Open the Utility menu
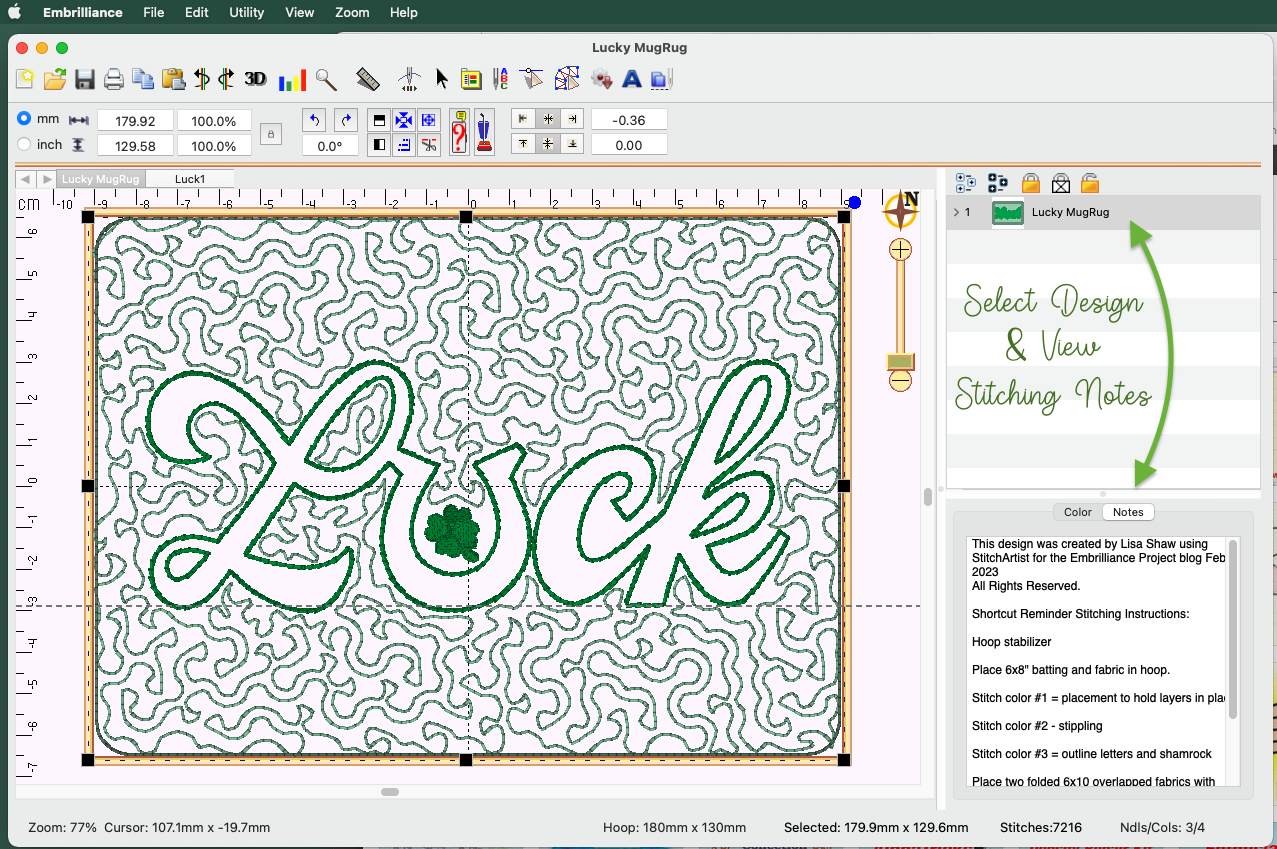This screenshot has width=1277, height=849. [246, 13]
